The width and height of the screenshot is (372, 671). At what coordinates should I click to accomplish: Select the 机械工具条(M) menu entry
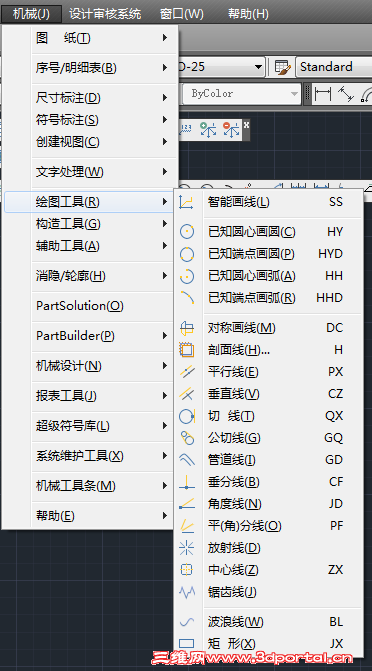pos(89,486)
